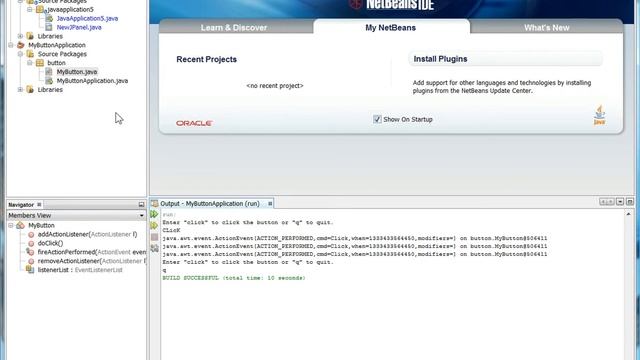This screenshot has width=640, height=360.
Task: Click the previous-tab arrow in output header
Action: point(603,202)
